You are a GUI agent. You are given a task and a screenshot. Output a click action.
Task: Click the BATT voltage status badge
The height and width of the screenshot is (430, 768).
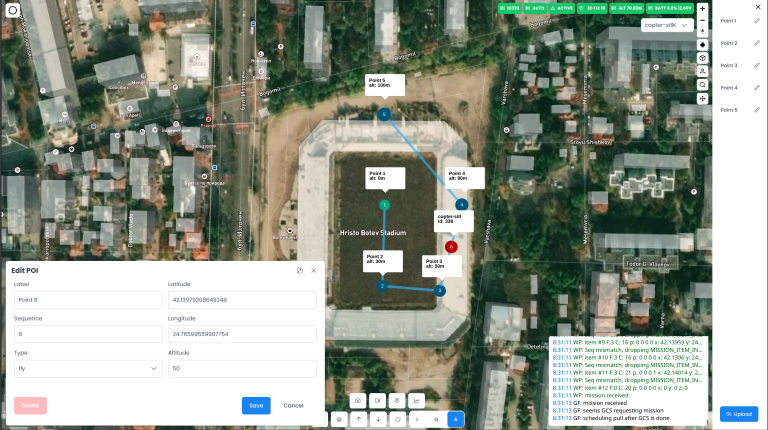(670, 8)
